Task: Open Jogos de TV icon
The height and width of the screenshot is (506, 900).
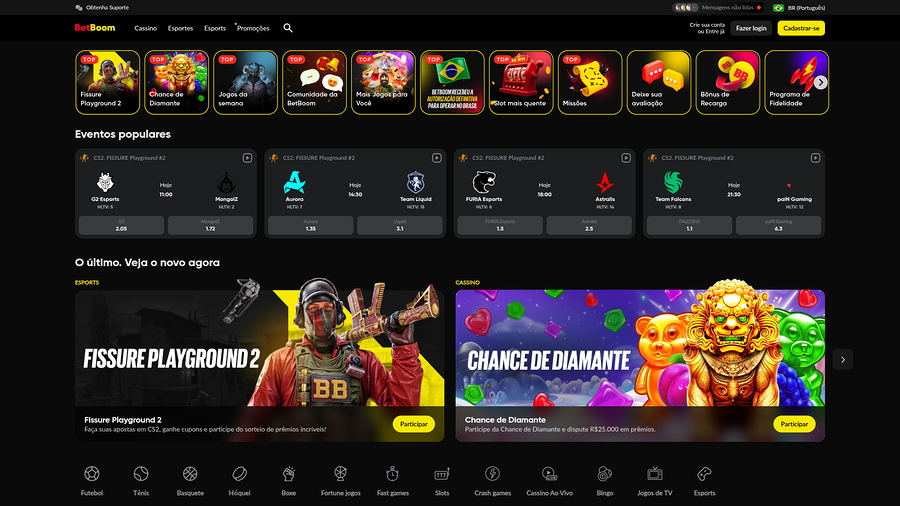Action: pos(655,474)
